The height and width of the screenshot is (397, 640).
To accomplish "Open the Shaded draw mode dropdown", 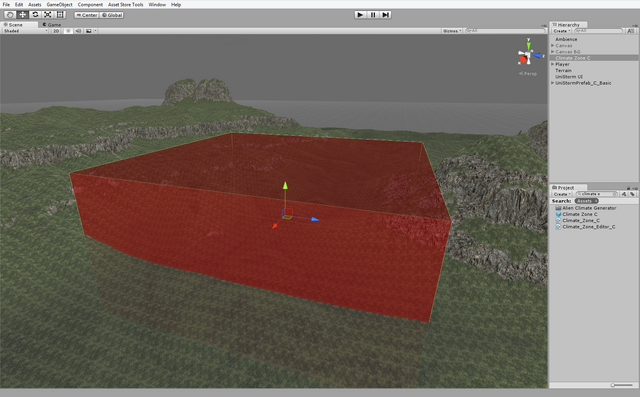I will point(25,31).
